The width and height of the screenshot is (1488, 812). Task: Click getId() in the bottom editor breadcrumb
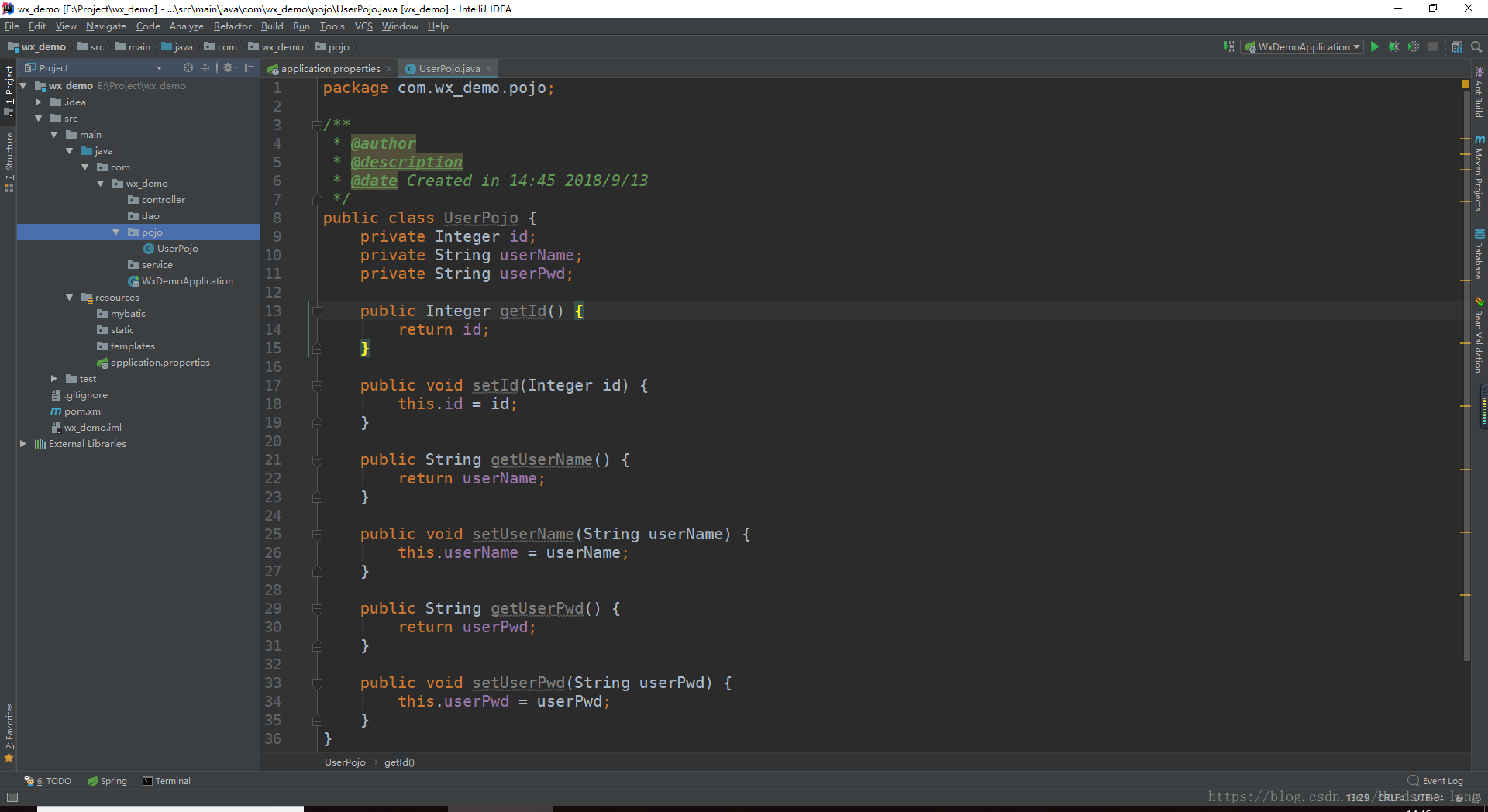tap(399, 762)
